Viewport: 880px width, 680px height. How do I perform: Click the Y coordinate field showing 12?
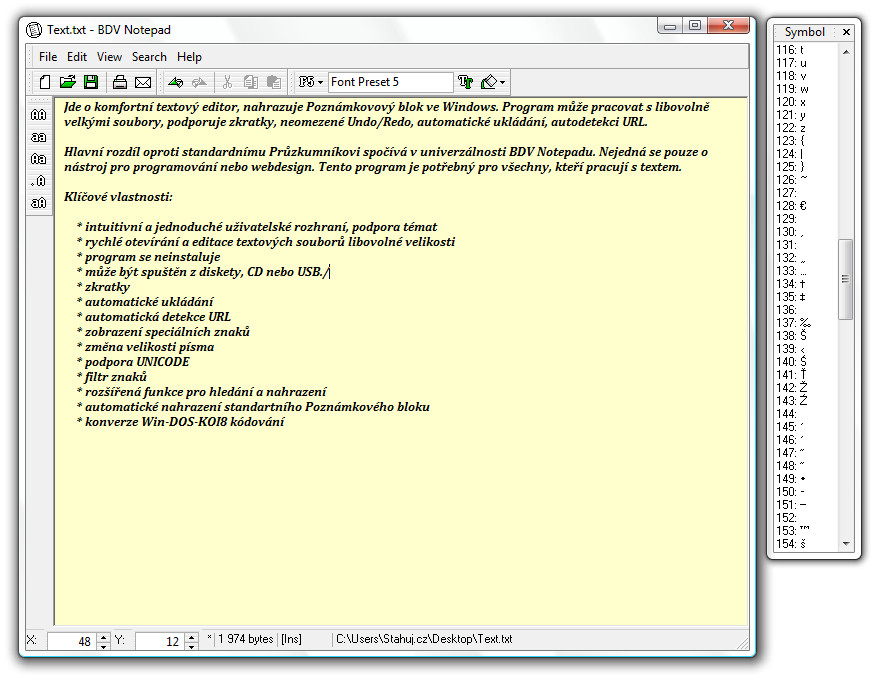coord(160,641)
